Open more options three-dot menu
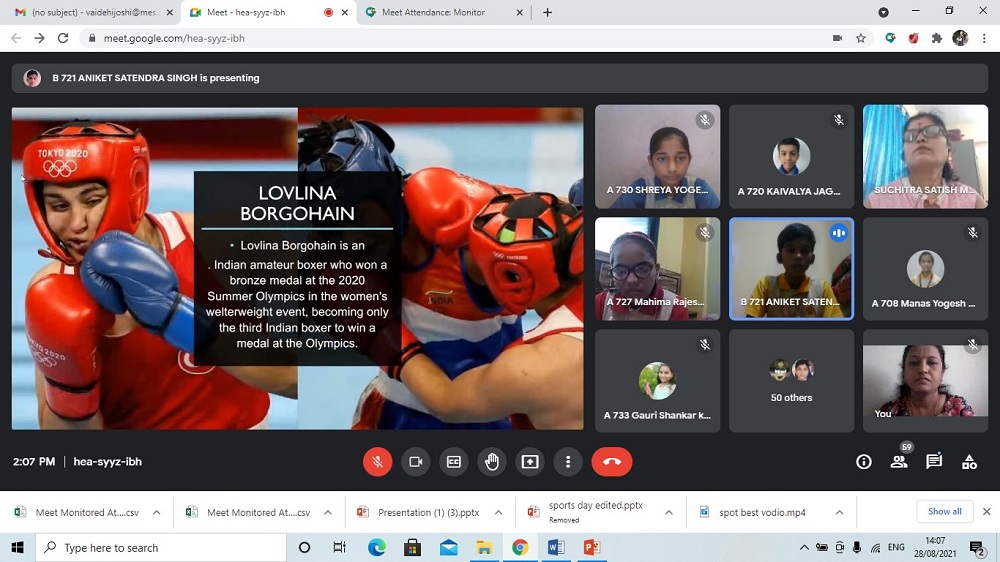The image size is (1000, 562). (x=568, y=462)
